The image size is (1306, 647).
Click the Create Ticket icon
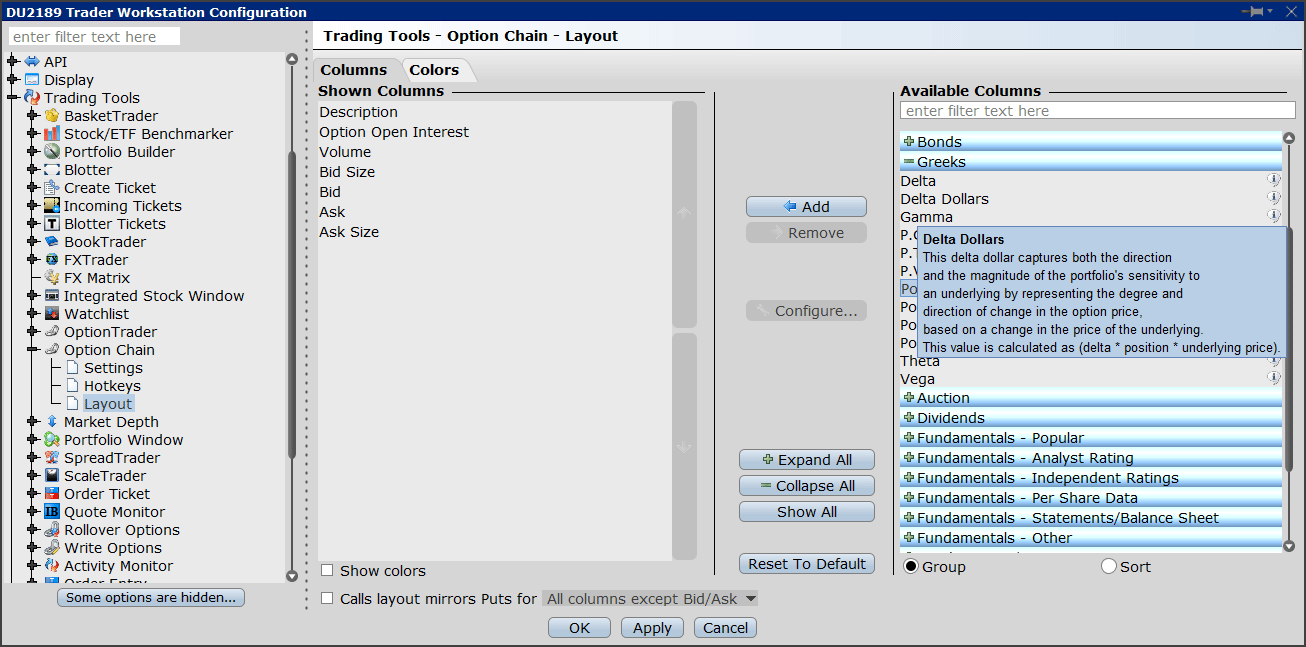(52, 188)
